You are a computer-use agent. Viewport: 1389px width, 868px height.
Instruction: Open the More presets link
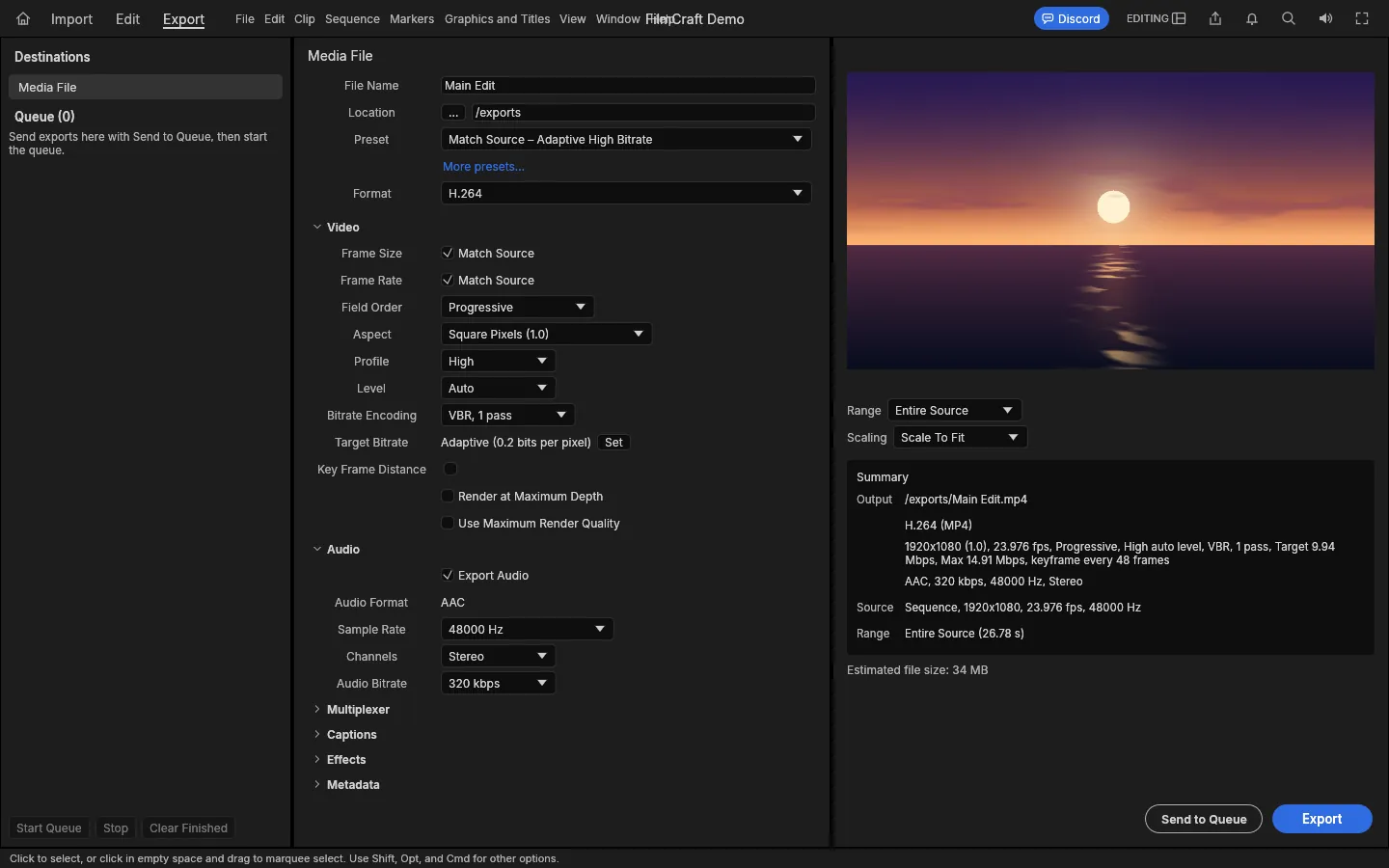pos(483,167)
